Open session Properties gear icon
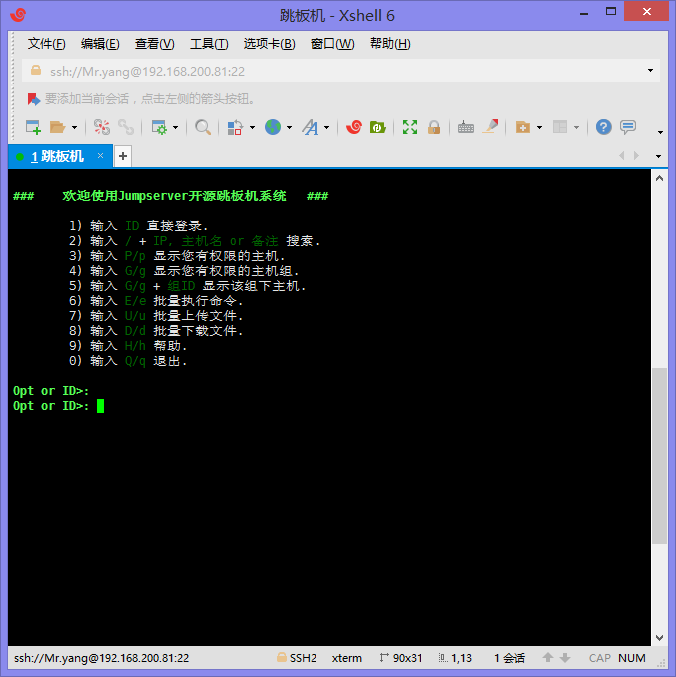 159,127
